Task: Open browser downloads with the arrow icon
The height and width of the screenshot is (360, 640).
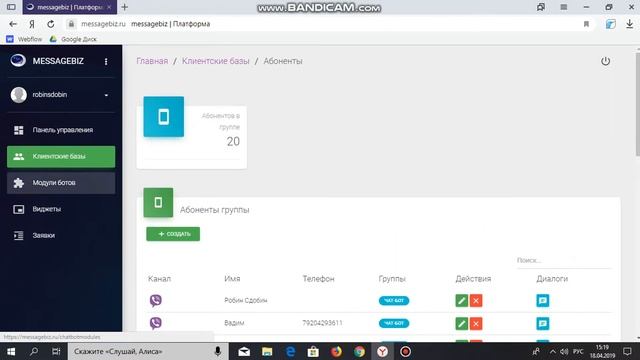Action: 629,24
